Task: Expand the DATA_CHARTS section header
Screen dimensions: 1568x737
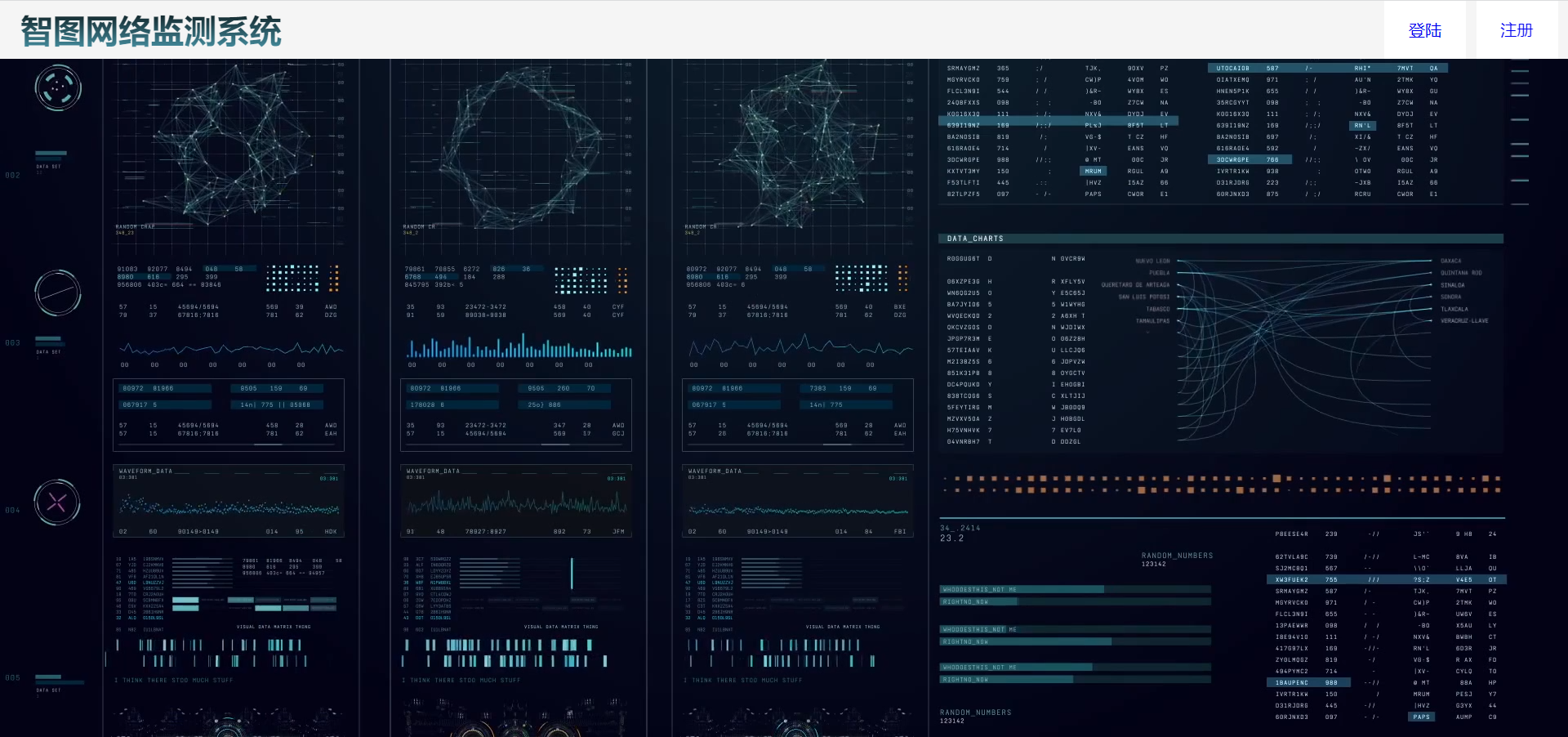Action: (976, 239)
